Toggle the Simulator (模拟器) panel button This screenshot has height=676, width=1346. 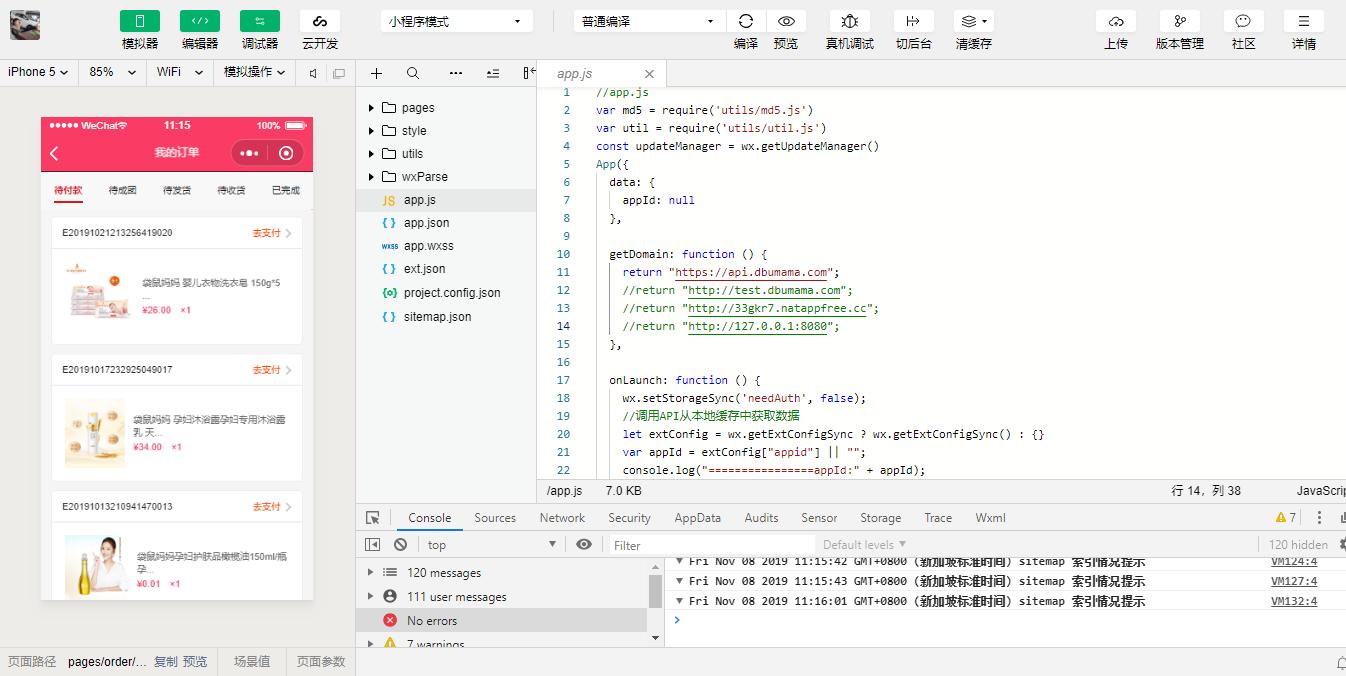click(140, 21)
